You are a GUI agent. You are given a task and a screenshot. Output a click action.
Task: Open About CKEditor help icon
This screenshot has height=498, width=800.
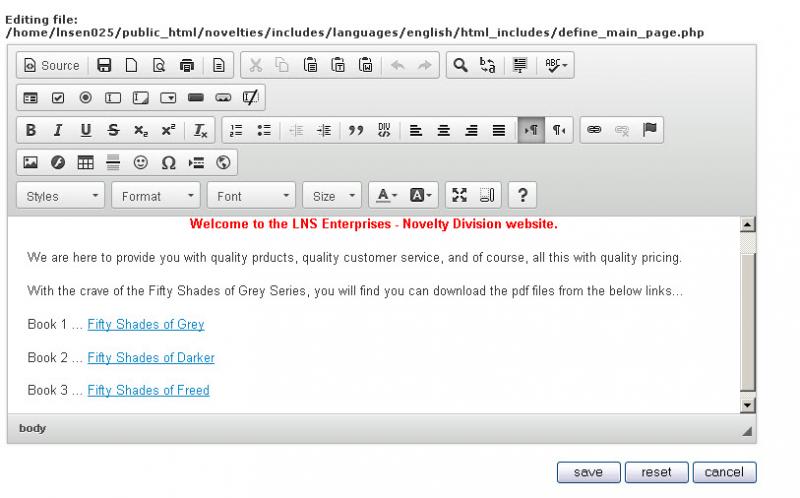point(522,195)
